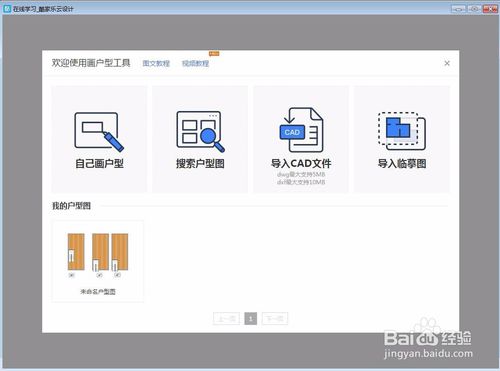Click the 未命名户型图 name under the thumbnail
The width and height of the screenshot is (500, 371).
[98, 292]
